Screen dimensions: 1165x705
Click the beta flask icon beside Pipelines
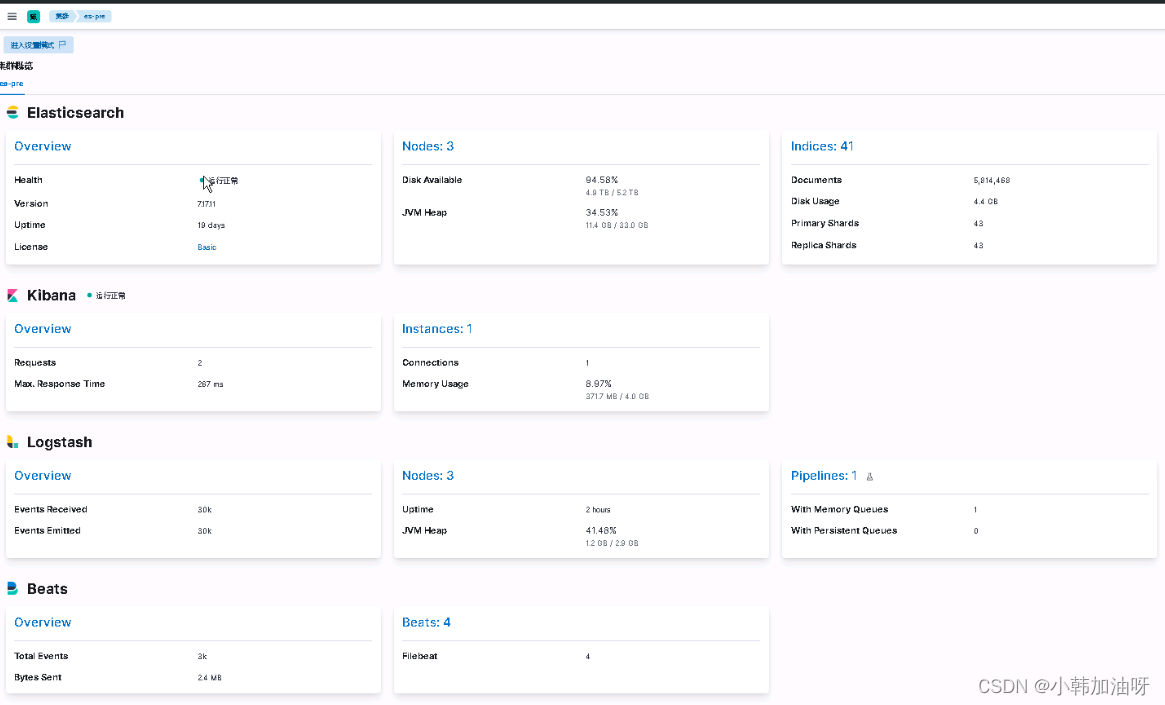tap(870, 477)
